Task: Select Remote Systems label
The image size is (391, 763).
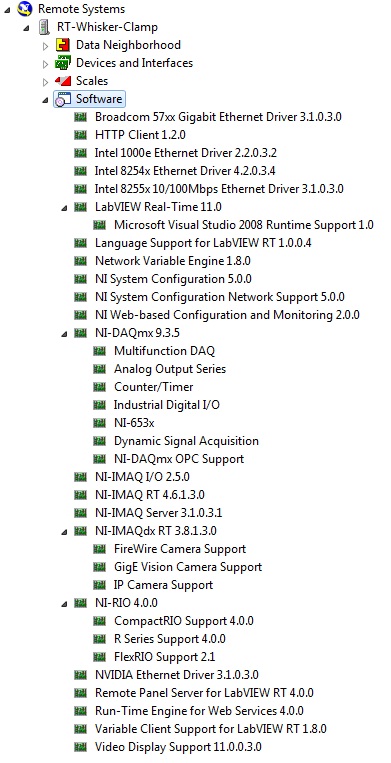Action: pyautogui.click(x=81, y=9)
